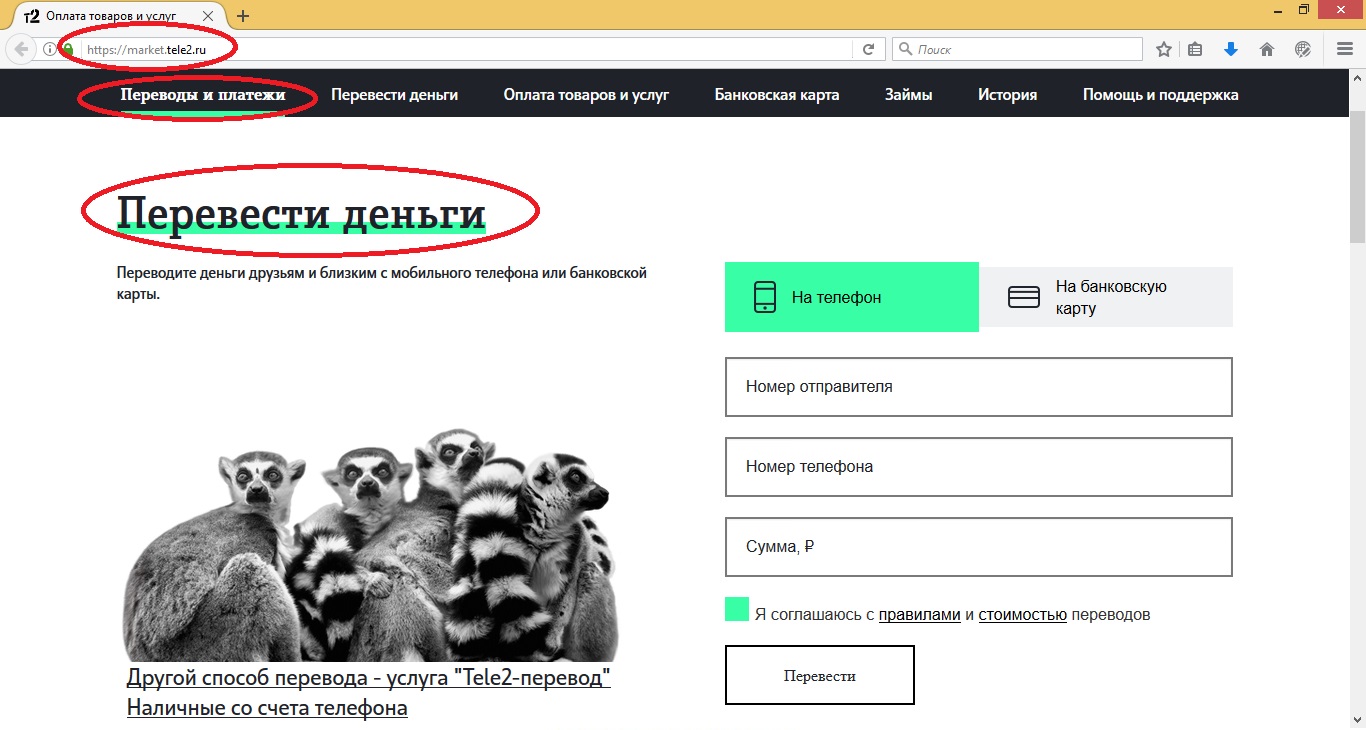Open the Firefox home page icon
This screenshot has height=730, width=1366.
click(1266, 47)
